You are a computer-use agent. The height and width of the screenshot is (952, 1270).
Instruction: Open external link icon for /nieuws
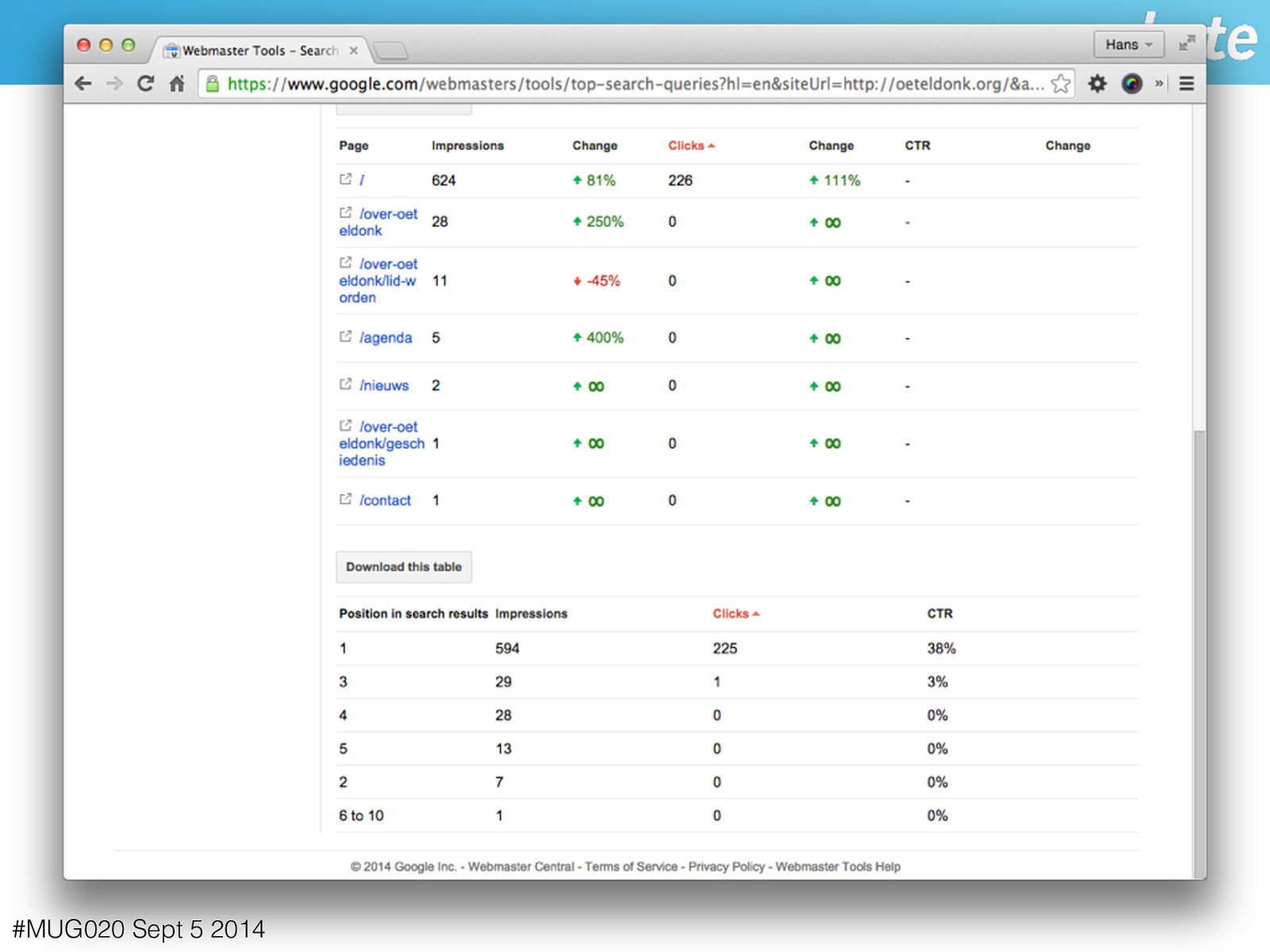[345, 384]
